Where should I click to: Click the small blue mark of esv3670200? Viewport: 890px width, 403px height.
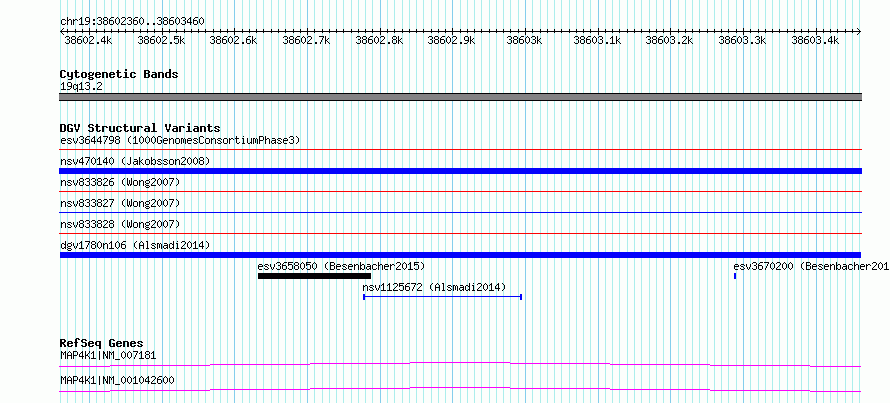coord(735,276)
